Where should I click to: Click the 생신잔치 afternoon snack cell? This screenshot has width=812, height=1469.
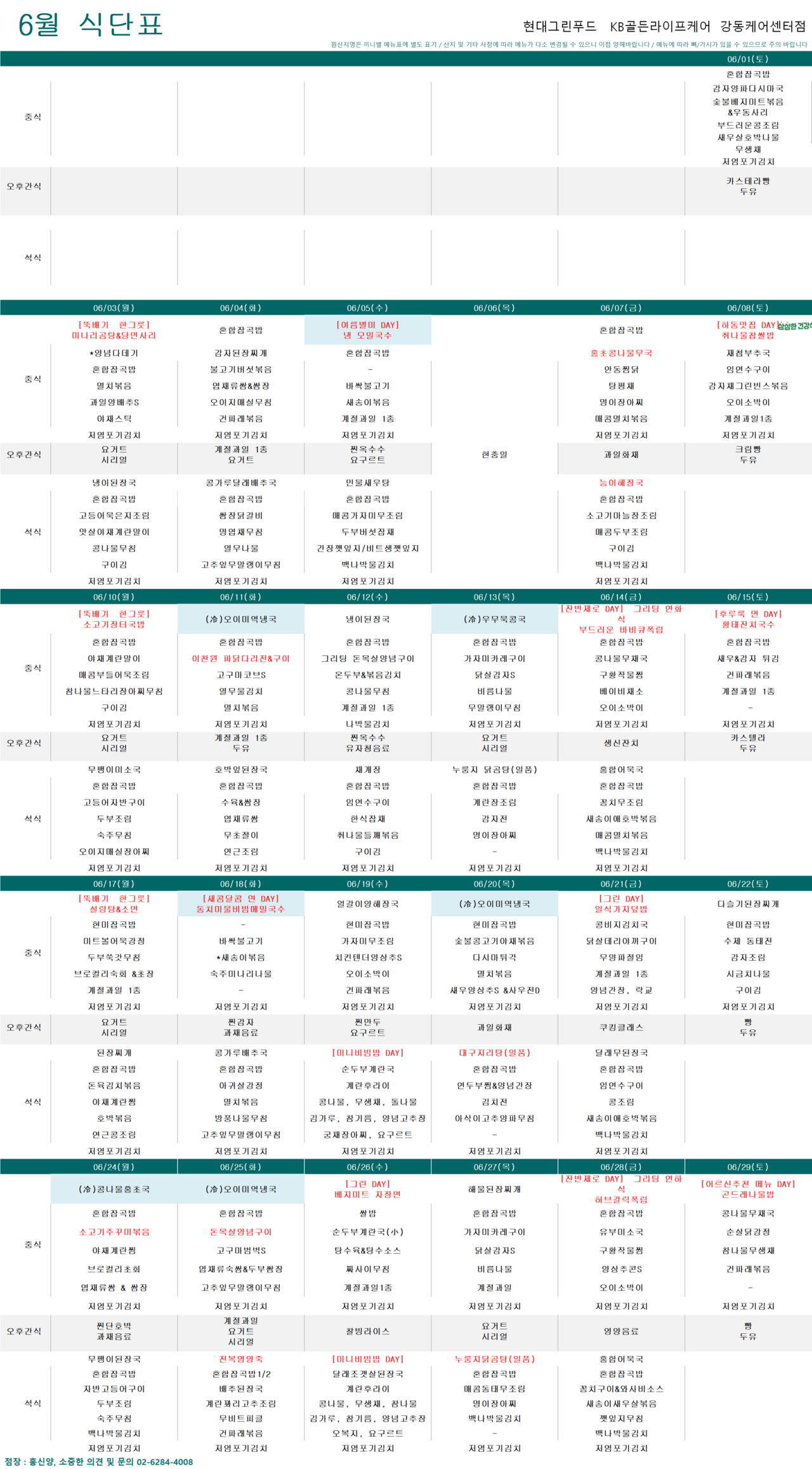621,743
